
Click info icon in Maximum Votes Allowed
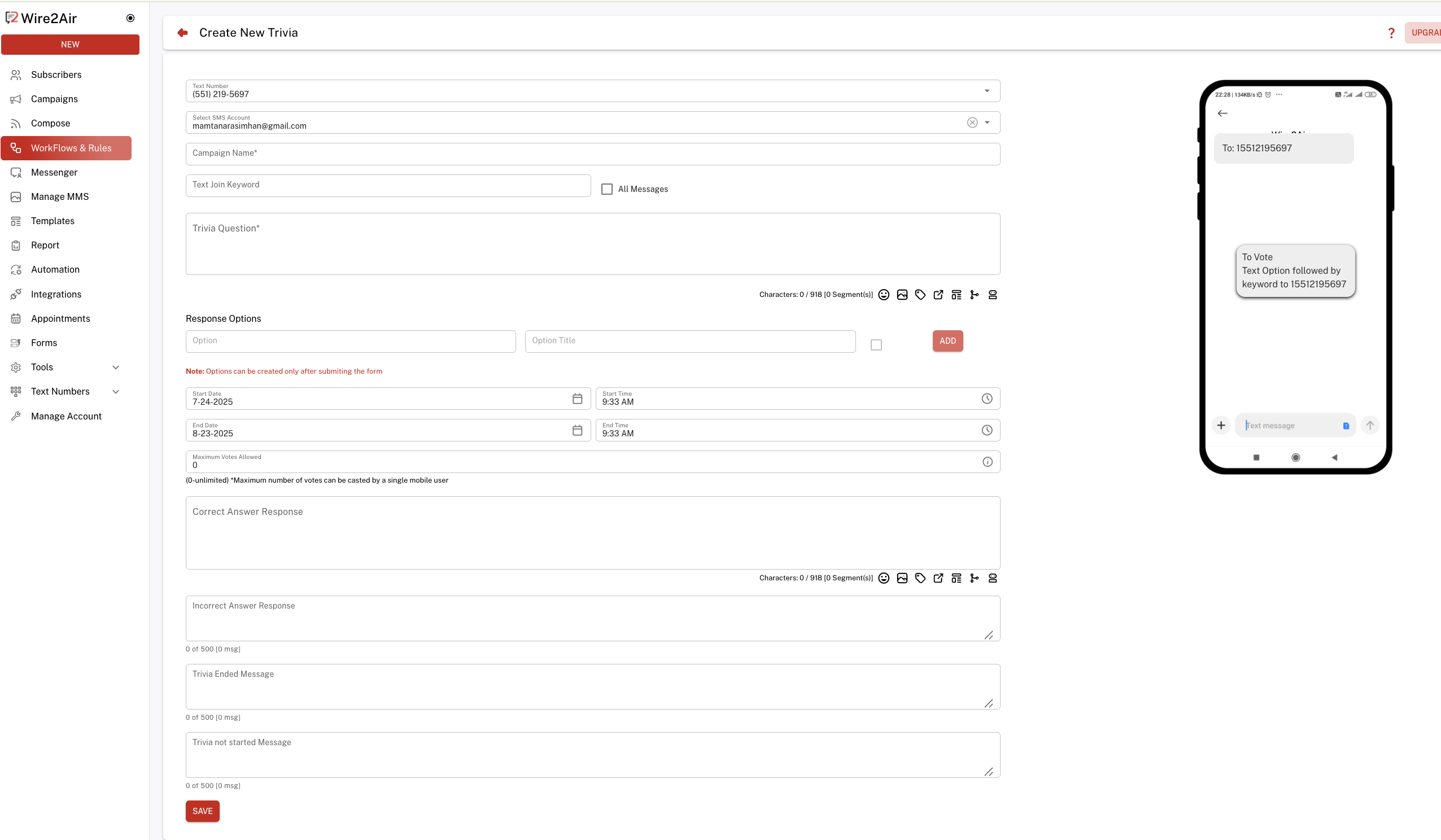(x=987, y=462)
